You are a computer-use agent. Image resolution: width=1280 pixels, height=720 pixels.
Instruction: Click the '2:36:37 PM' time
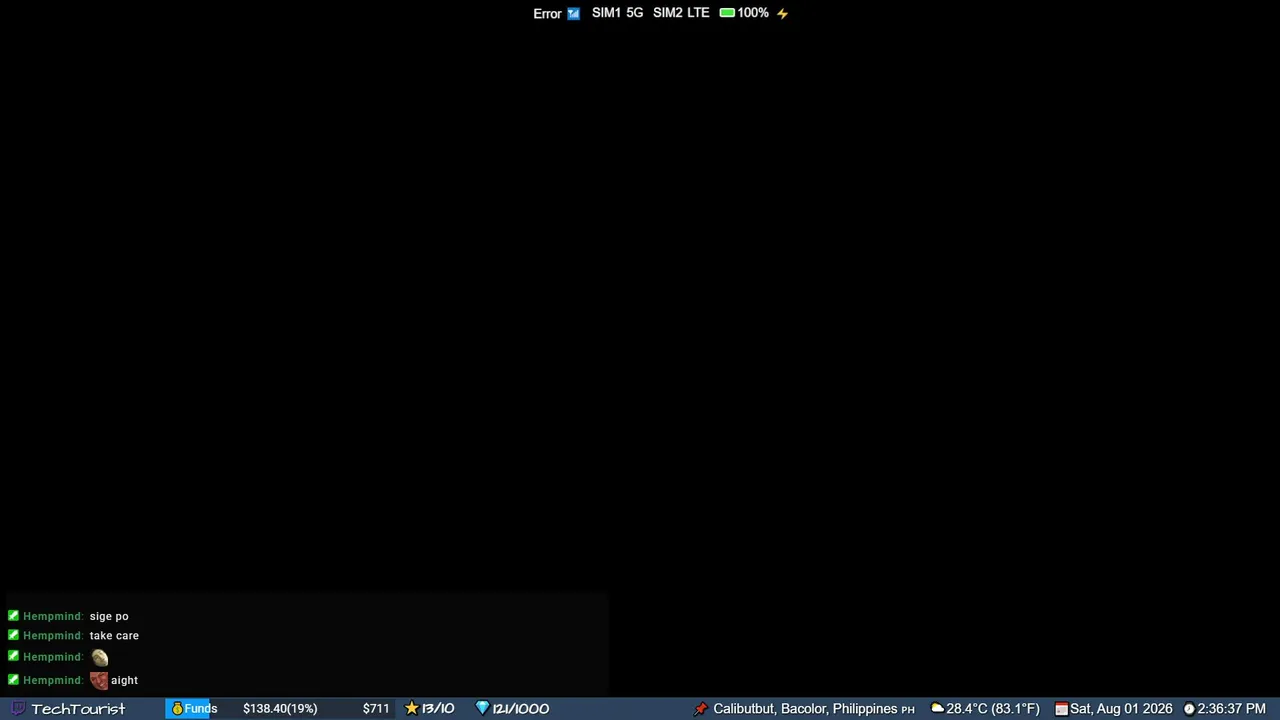[1232, 709]
